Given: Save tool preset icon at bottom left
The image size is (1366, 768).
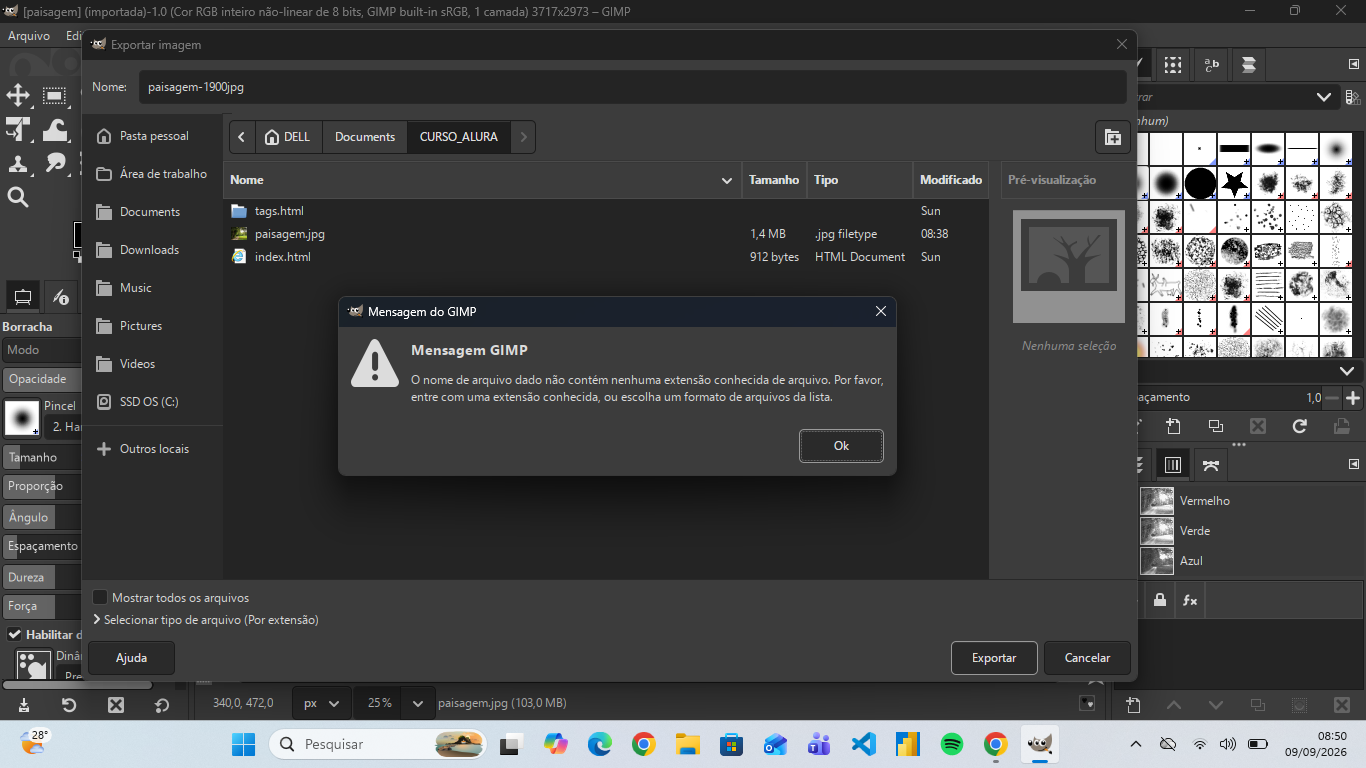Looking at the screenshot, I should tap(23, 705).
